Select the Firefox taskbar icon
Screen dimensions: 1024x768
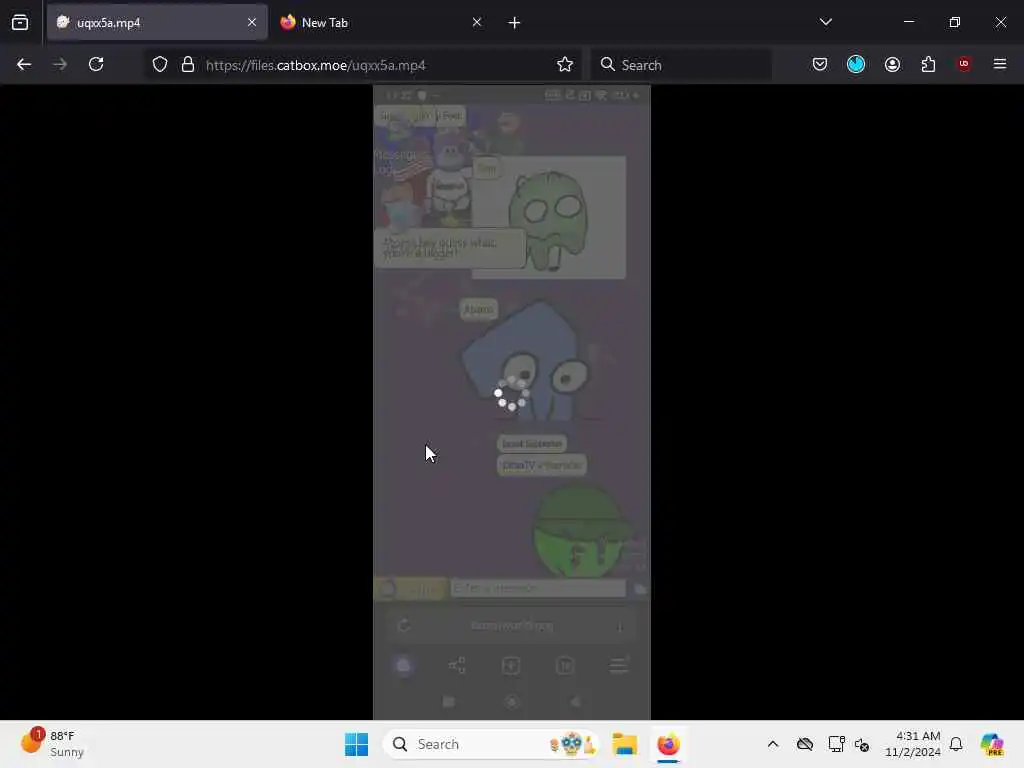(x=668, y=744)
